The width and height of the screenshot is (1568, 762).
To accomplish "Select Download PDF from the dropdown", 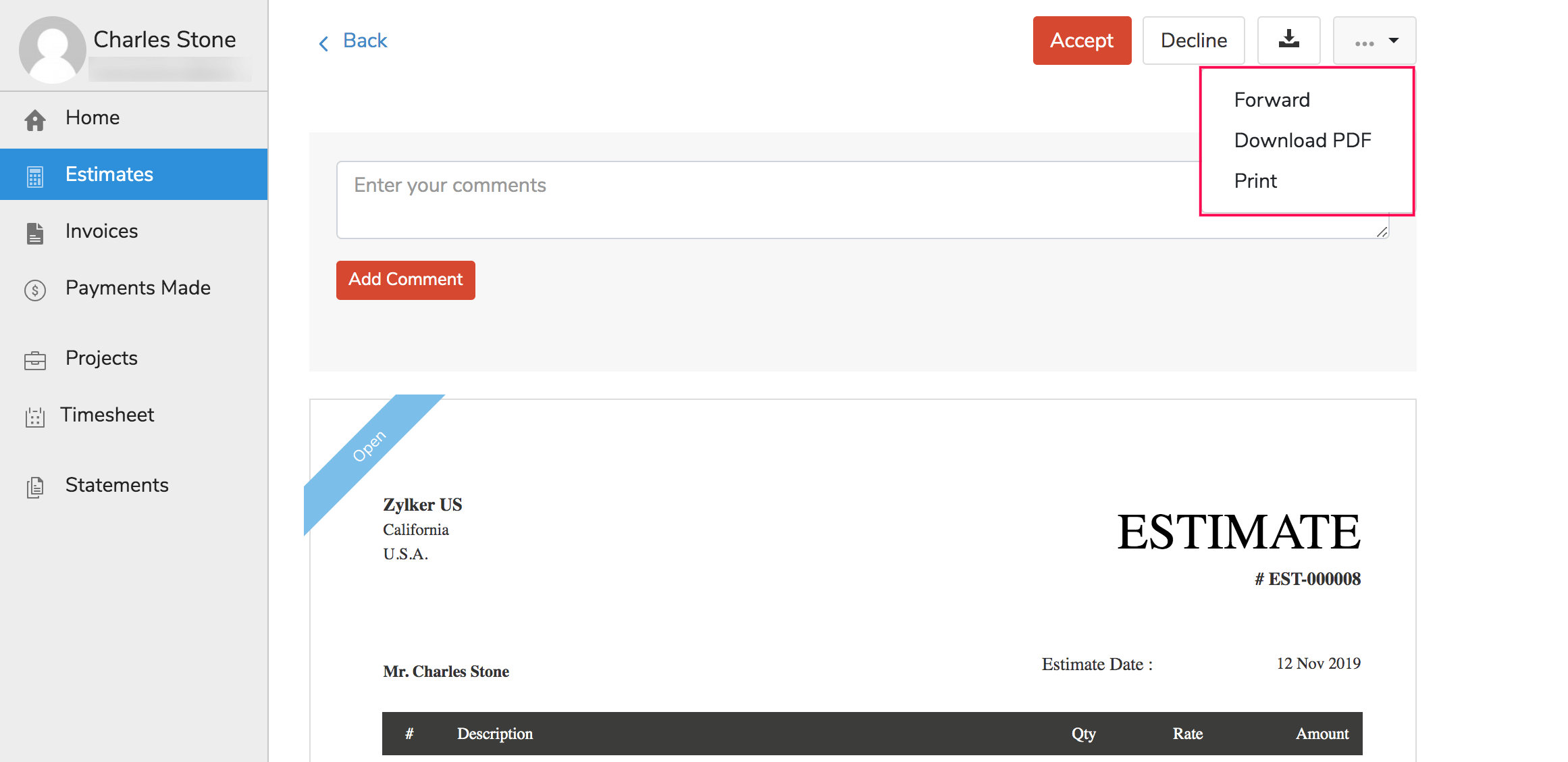I will pyautogui.click(x=1303, y=140).
